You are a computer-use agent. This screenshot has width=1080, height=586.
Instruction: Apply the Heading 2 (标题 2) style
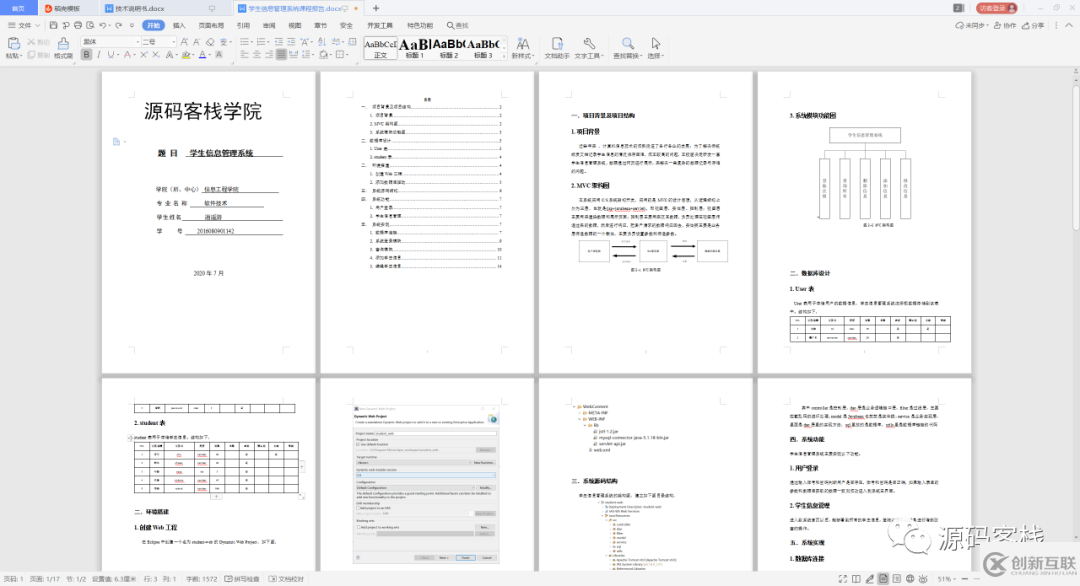449,48
